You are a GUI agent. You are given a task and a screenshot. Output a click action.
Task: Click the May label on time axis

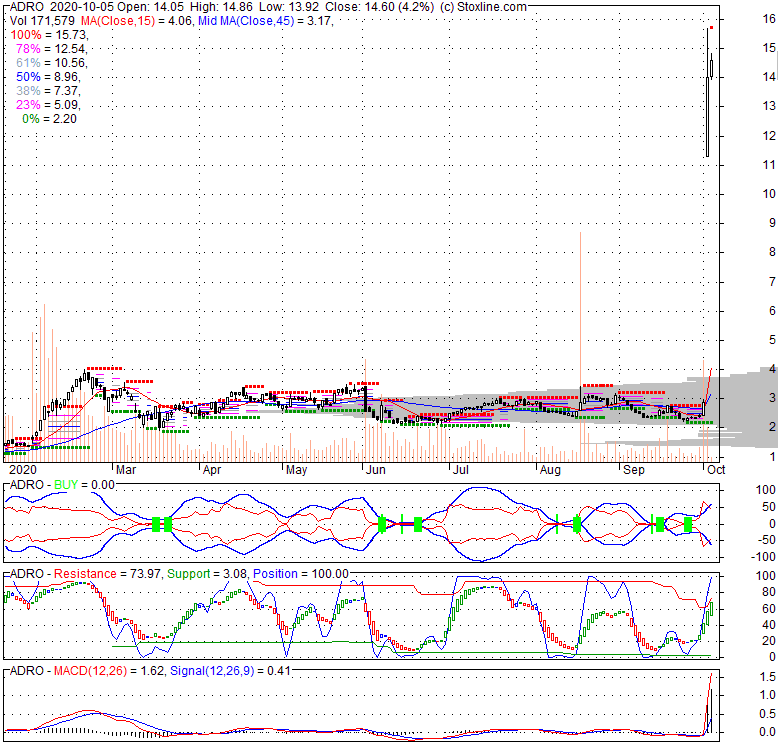[296, 470]
